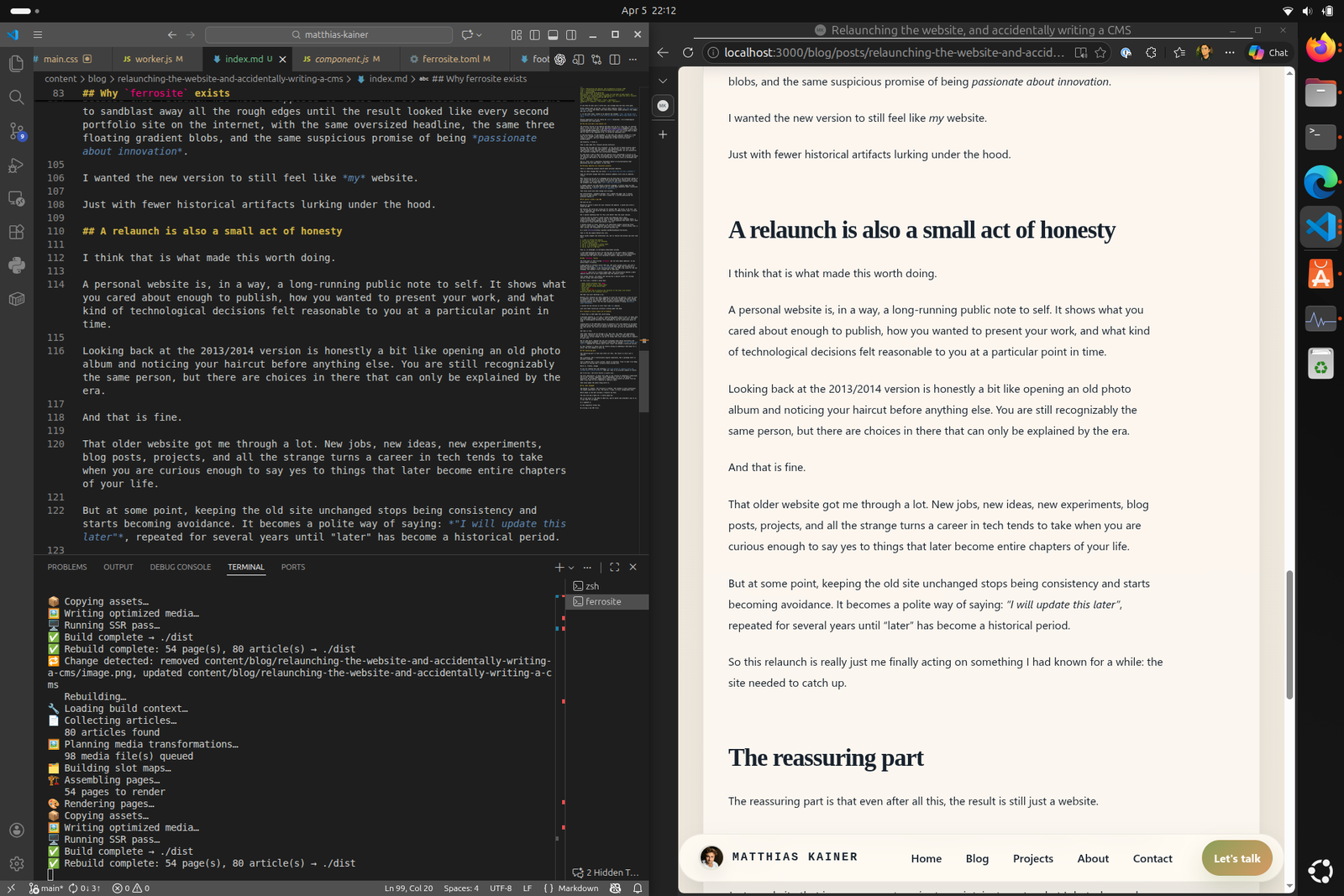Expand the blog breadcrumb dropdown
The width and height of the screenshot is (1344, 896).
point(97,78)
